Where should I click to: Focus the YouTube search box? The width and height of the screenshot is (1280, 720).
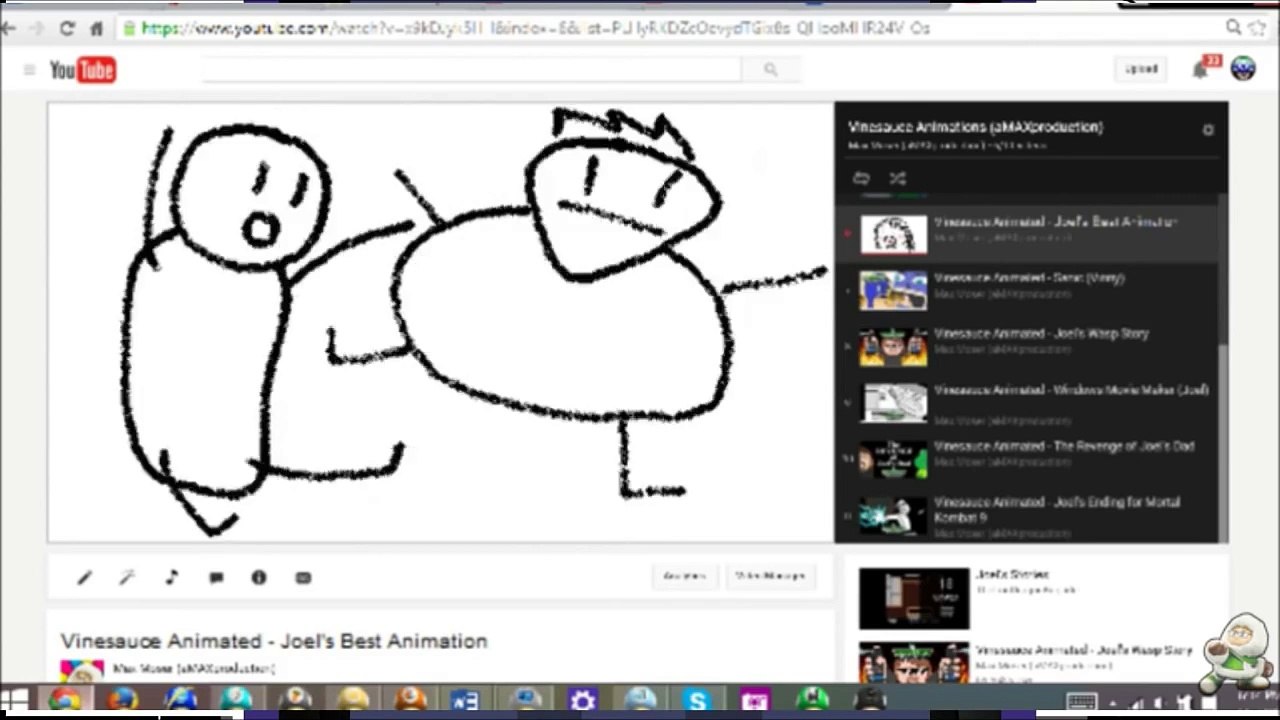coord(471,69)
